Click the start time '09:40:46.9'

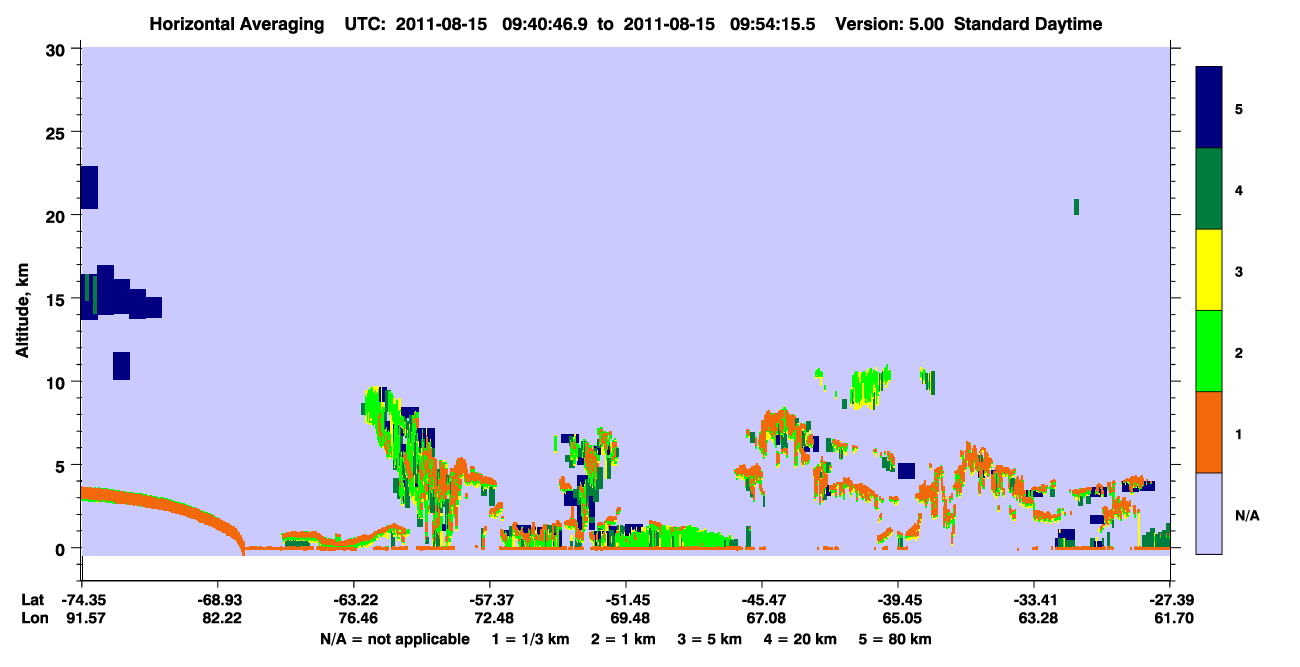(546, 24)
